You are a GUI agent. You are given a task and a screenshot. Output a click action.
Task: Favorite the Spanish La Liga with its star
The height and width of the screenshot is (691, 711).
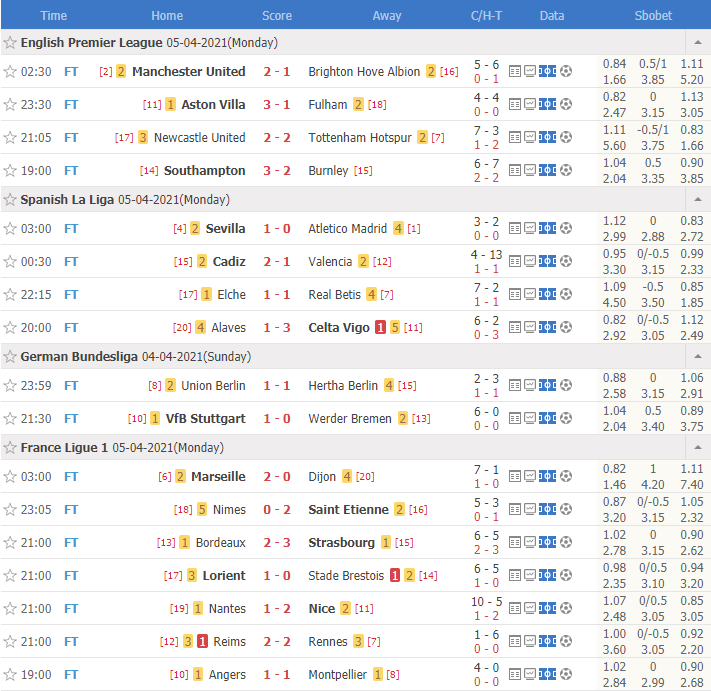(10, 200)
